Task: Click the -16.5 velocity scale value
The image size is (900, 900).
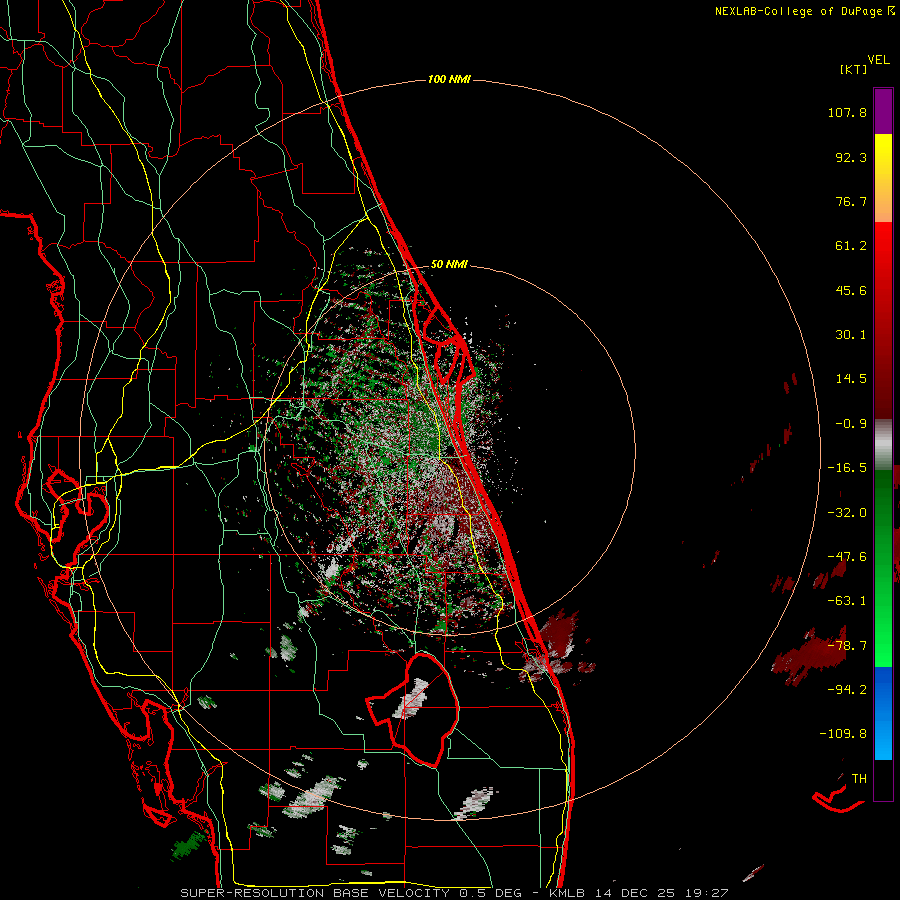Action: (x=847, y=468)
